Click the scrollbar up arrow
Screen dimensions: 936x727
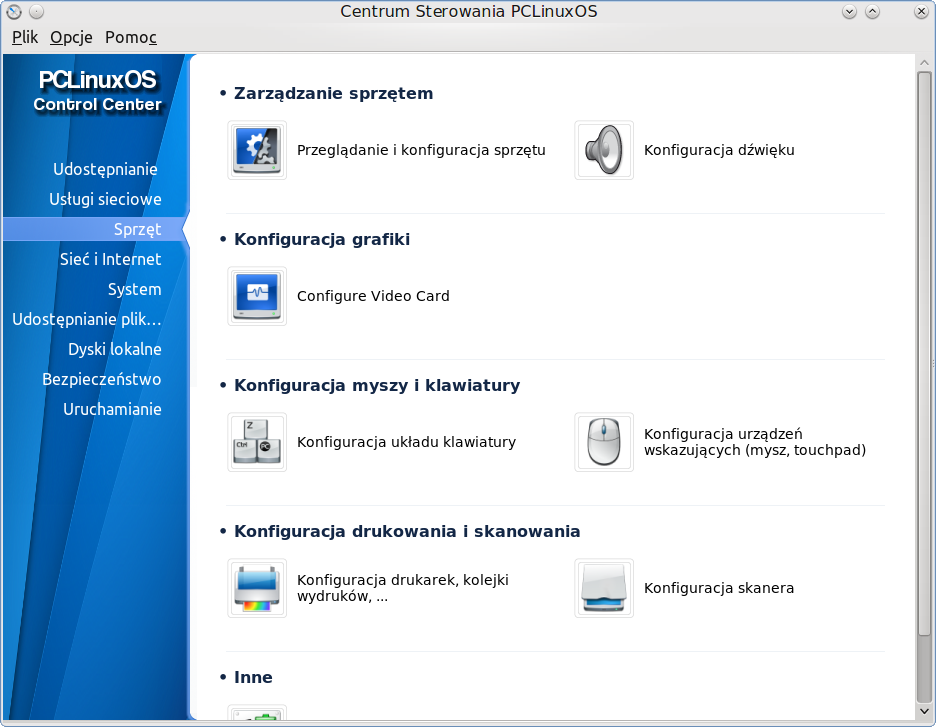click(x=924, y=63)
